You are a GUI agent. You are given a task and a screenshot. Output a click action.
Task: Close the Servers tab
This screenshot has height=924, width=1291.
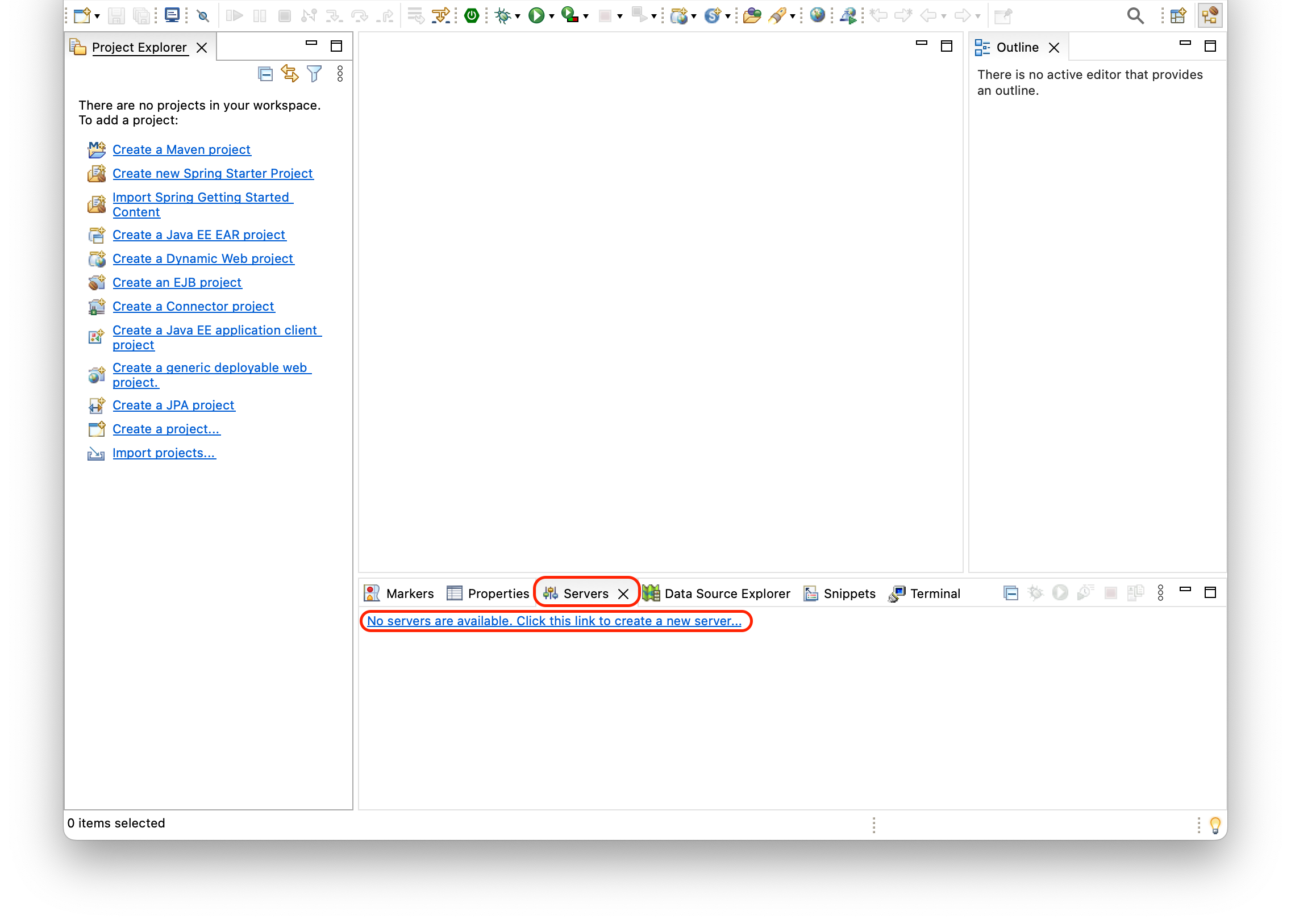pyautogui.click(x=623, y=594)
